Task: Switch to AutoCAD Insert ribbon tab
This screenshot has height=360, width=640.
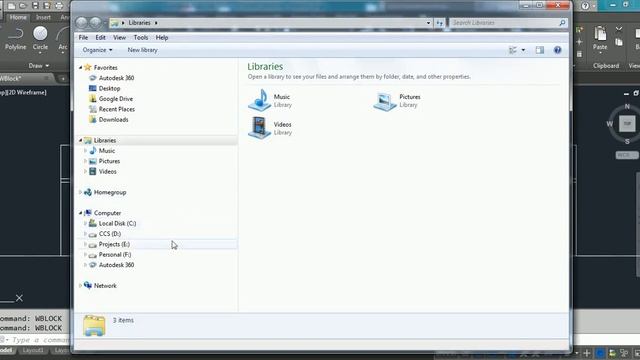Action: (43, 17)
